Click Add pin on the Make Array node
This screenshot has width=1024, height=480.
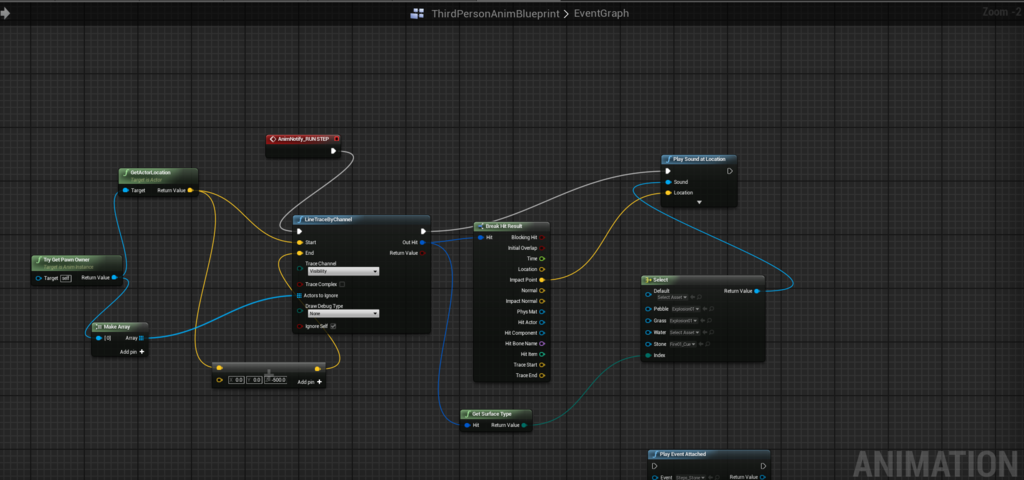point(132,351)
